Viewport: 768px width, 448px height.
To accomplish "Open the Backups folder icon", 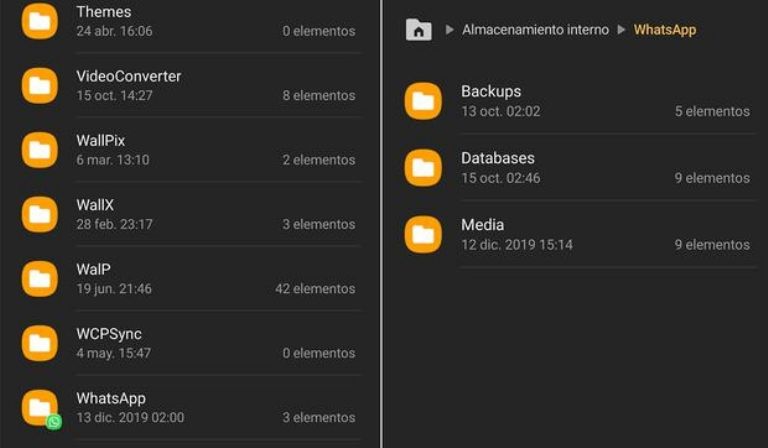I will point(423,101).
